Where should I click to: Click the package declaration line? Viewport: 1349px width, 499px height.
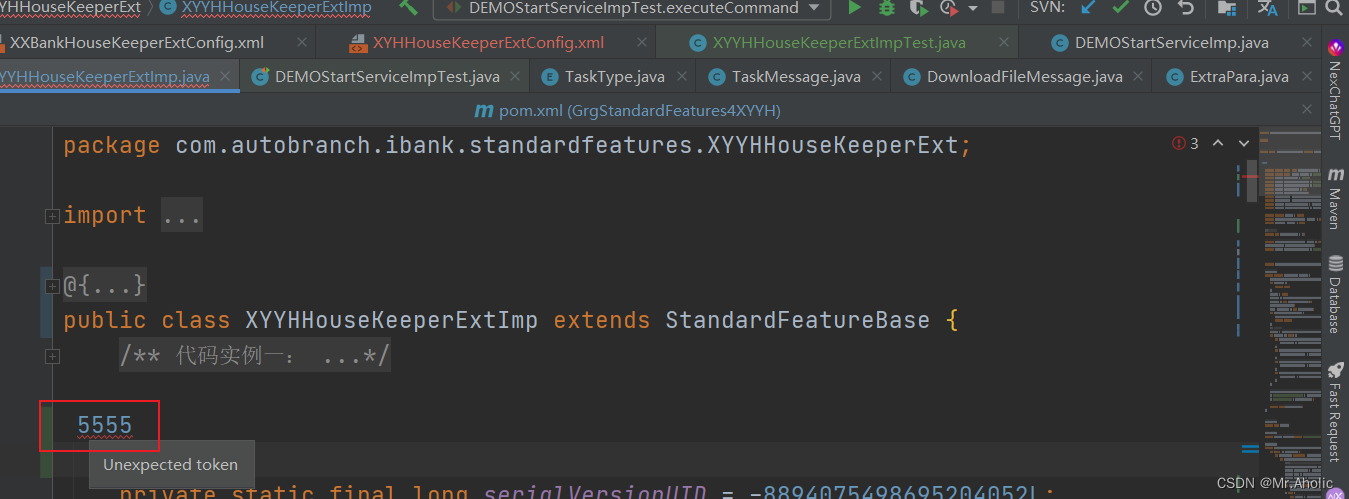517,146
